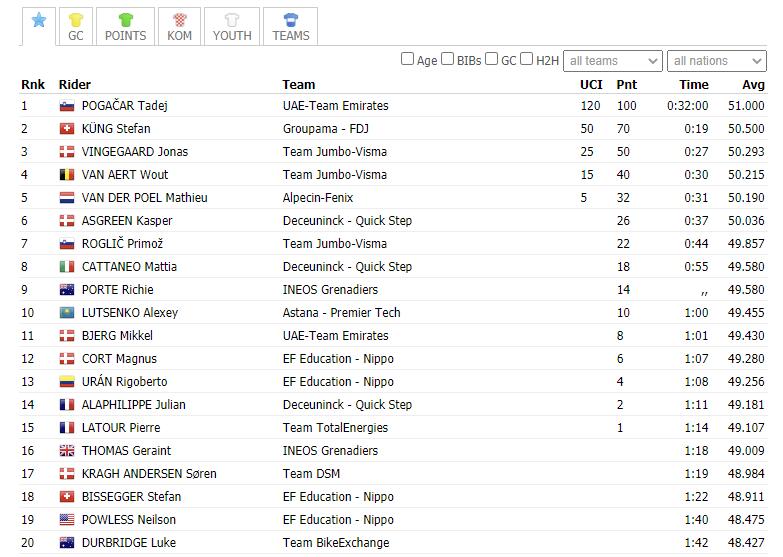Click Kazakh flag beside LUTSENKO Alexey

click(67, 313)
